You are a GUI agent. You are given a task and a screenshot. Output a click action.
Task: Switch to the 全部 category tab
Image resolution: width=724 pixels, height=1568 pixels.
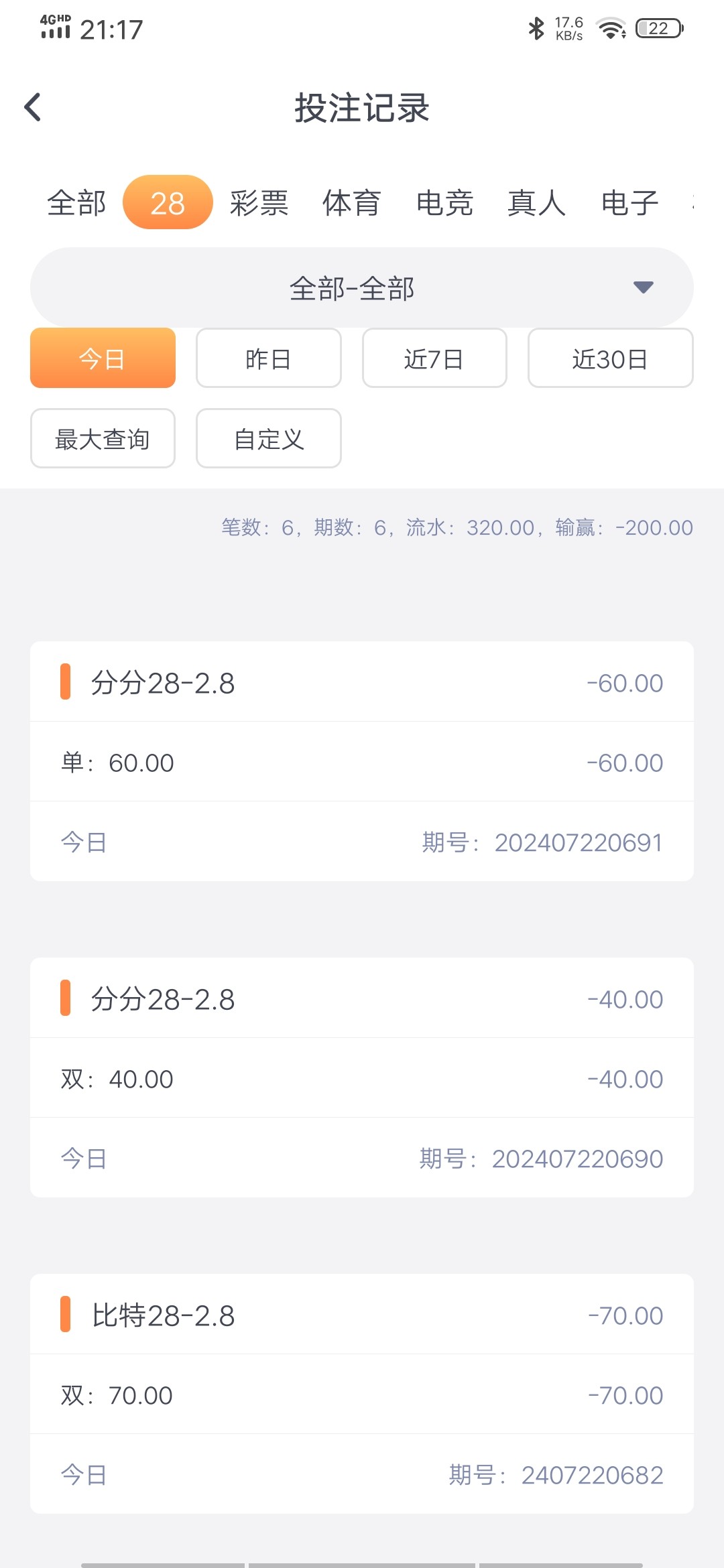point(76,203)
